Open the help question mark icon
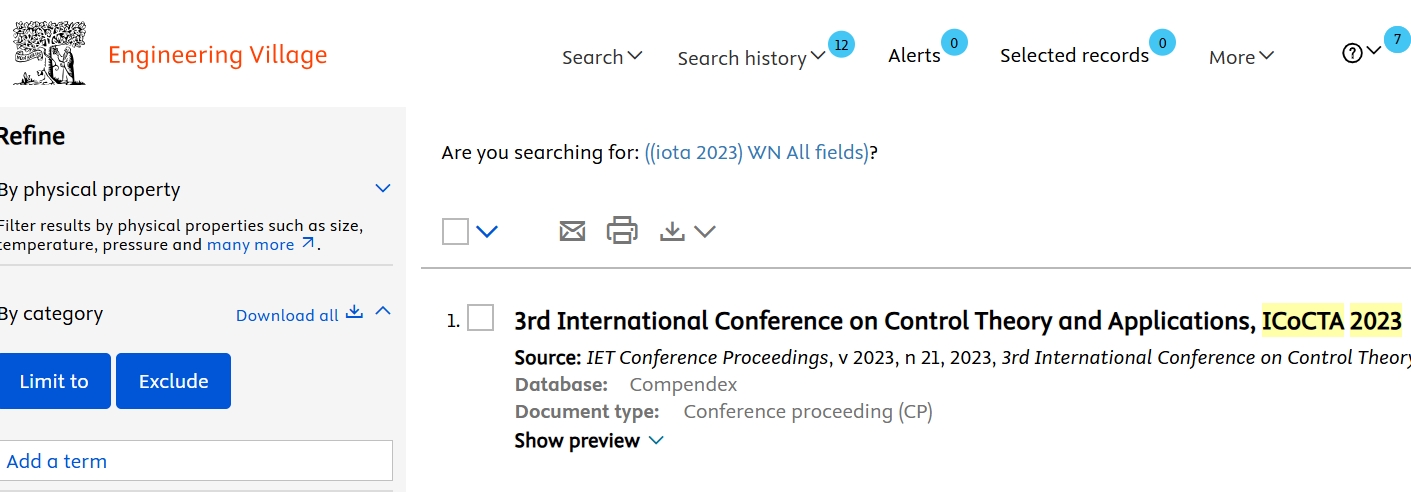This screenshot has height=492, width=1411. click(1352, 54)
